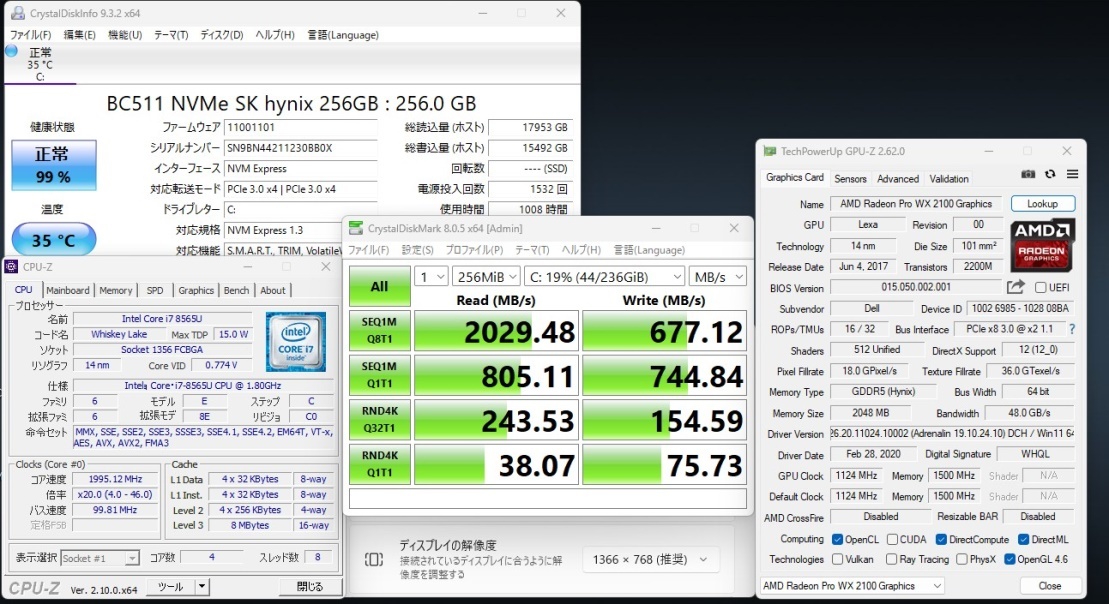Open the MB/s unit dropdown

point(718,277)
